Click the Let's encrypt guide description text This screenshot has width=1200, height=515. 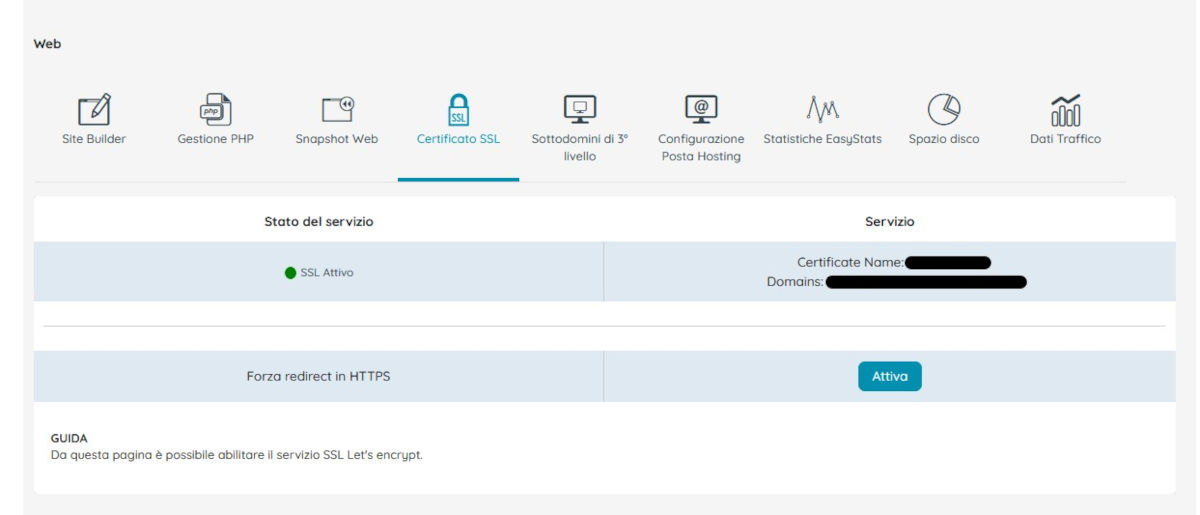click(x=237, y=455)
